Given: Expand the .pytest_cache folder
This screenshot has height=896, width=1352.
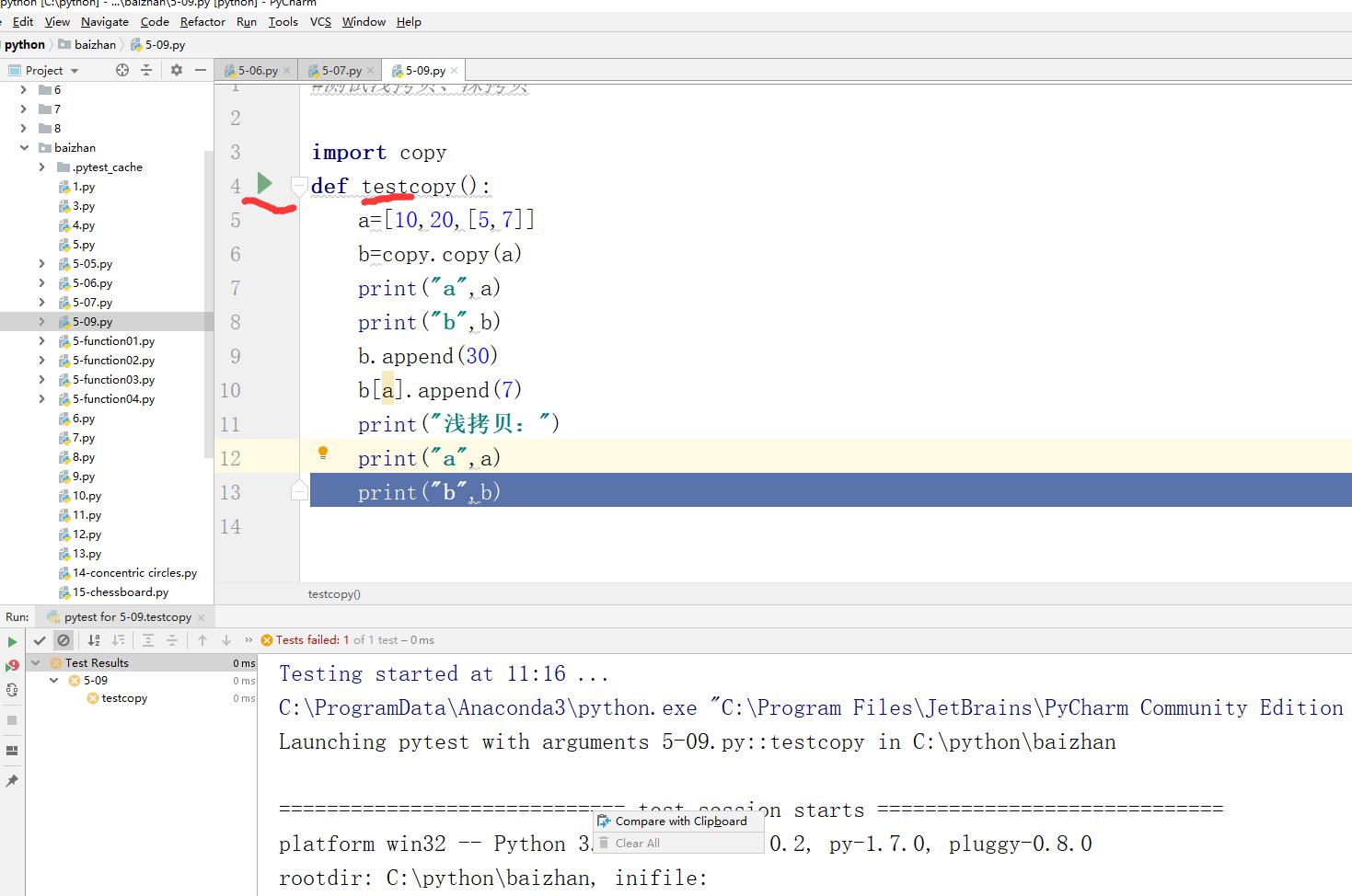Looking at the screenshot, I should click(42, 167).
